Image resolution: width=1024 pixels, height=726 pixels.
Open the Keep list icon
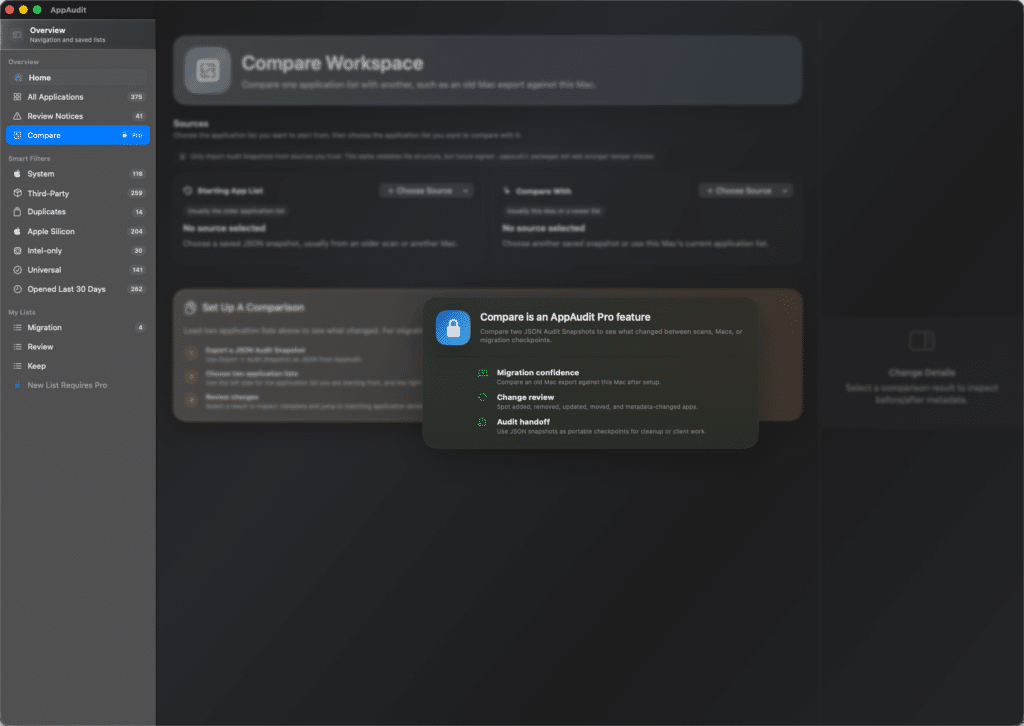[18, 366]
